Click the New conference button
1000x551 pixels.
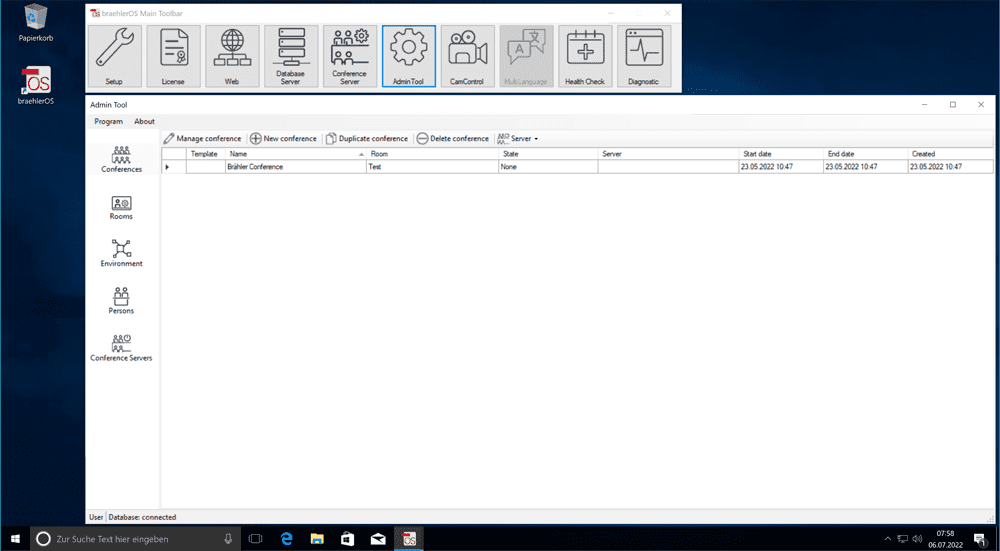tap(283, 139)
